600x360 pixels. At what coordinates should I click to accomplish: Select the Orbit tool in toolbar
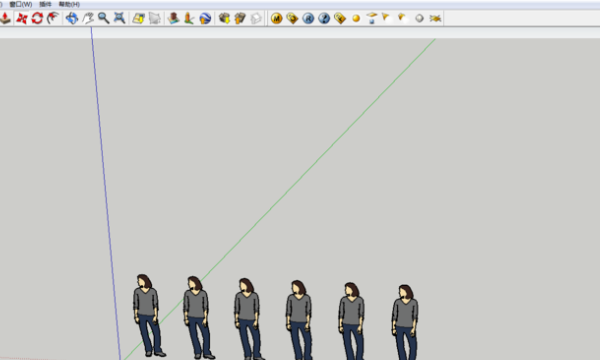tap(72, 18)
